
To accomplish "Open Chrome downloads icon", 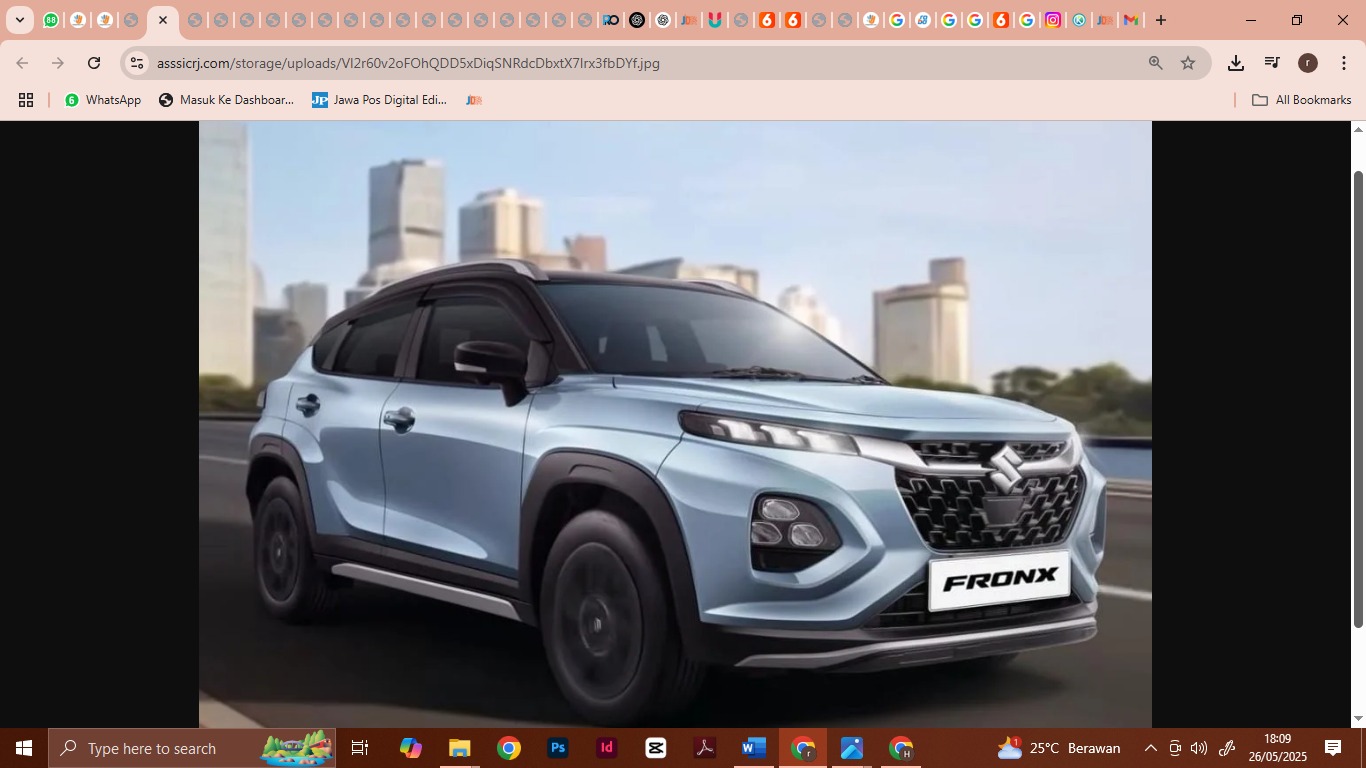I will 1236,63.
